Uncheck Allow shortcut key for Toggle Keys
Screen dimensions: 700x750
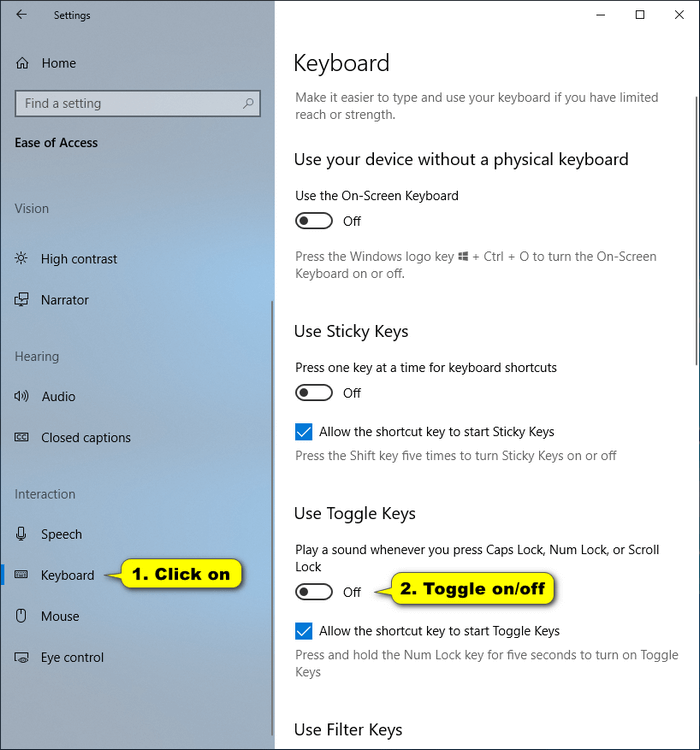304,631
